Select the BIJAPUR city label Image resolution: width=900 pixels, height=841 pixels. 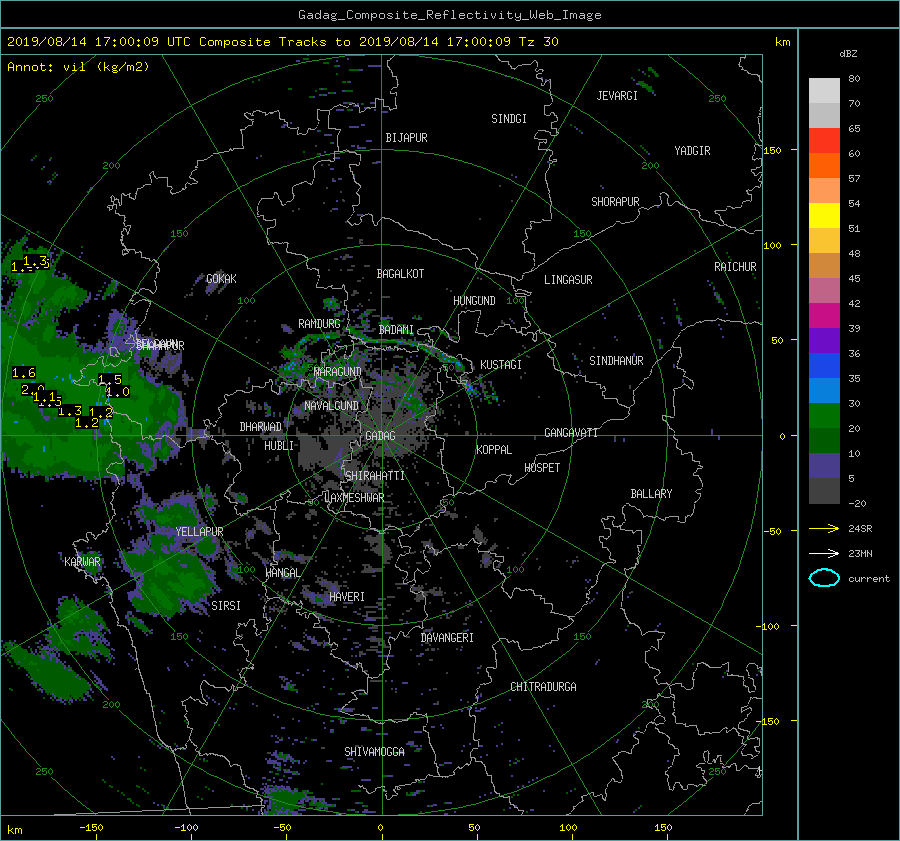click(406, 138)
